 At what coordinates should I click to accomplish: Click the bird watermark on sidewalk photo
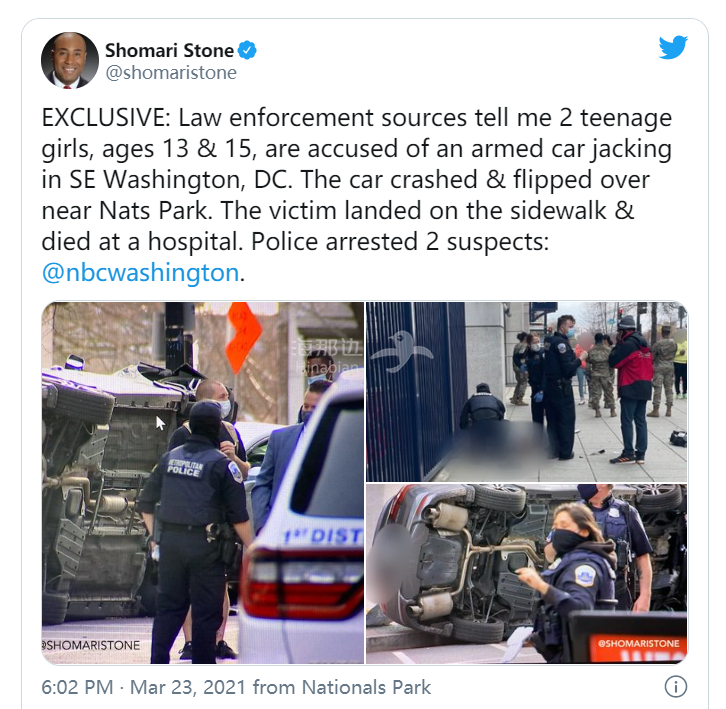(x=402, y=352)
